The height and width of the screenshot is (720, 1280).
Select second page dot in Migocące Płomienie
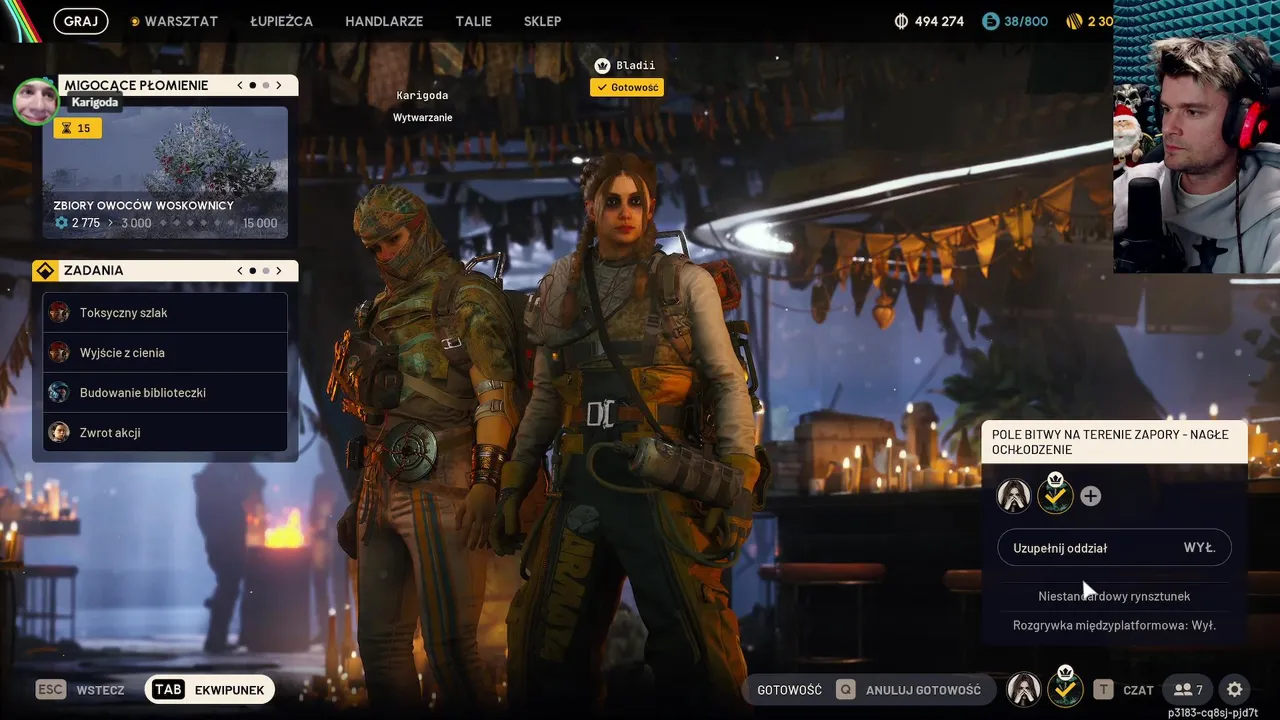pos(266,86)
